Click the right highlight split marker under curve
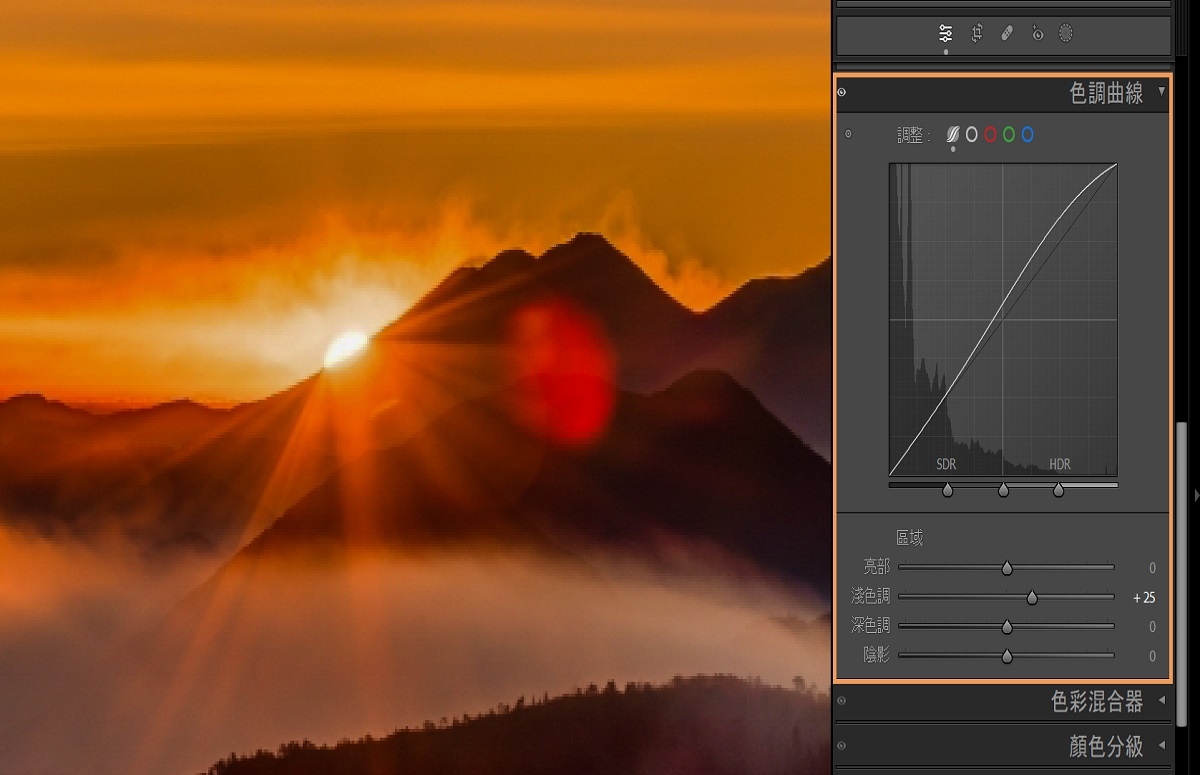Screen dimensions: 1200x775 coord(1058,490)
